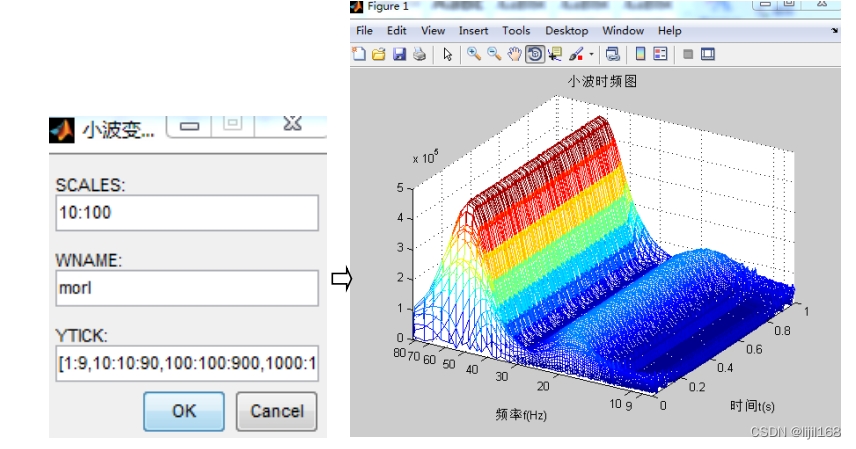Image resolution: width=856 pixels, height=449 pixels.
Task: Click the Show Plot Tools and dock icon
Action: [708, 54]
